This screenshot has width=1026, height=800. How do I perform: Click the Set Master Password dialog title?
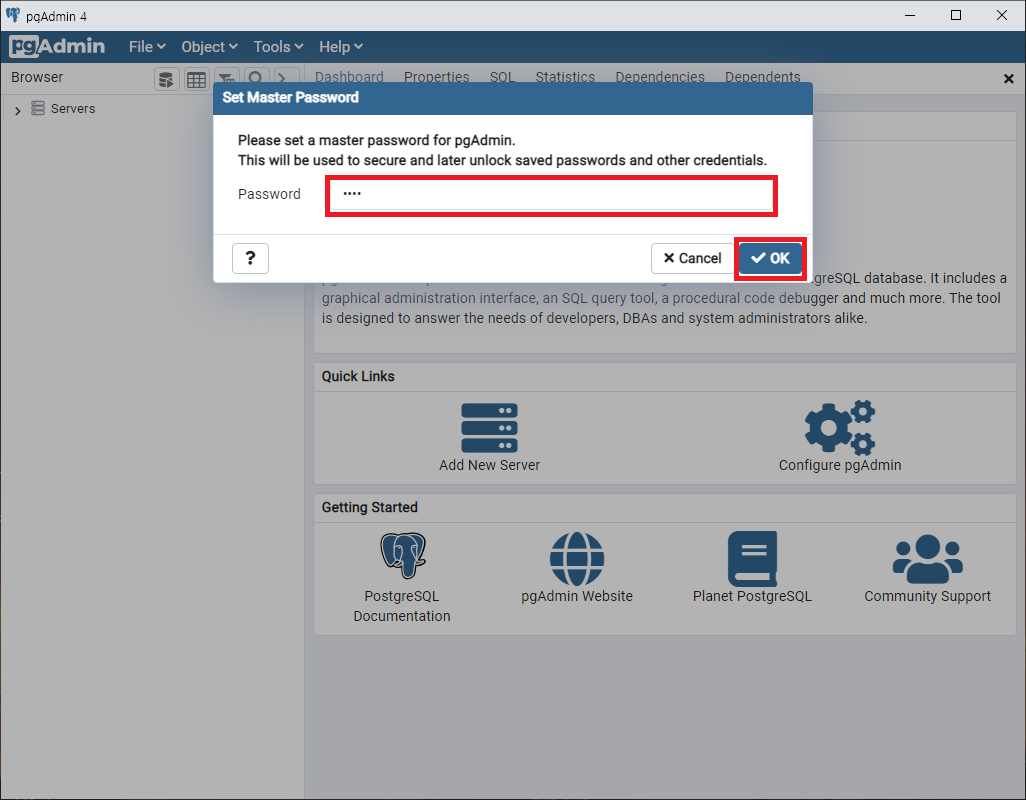coord(291,97)
